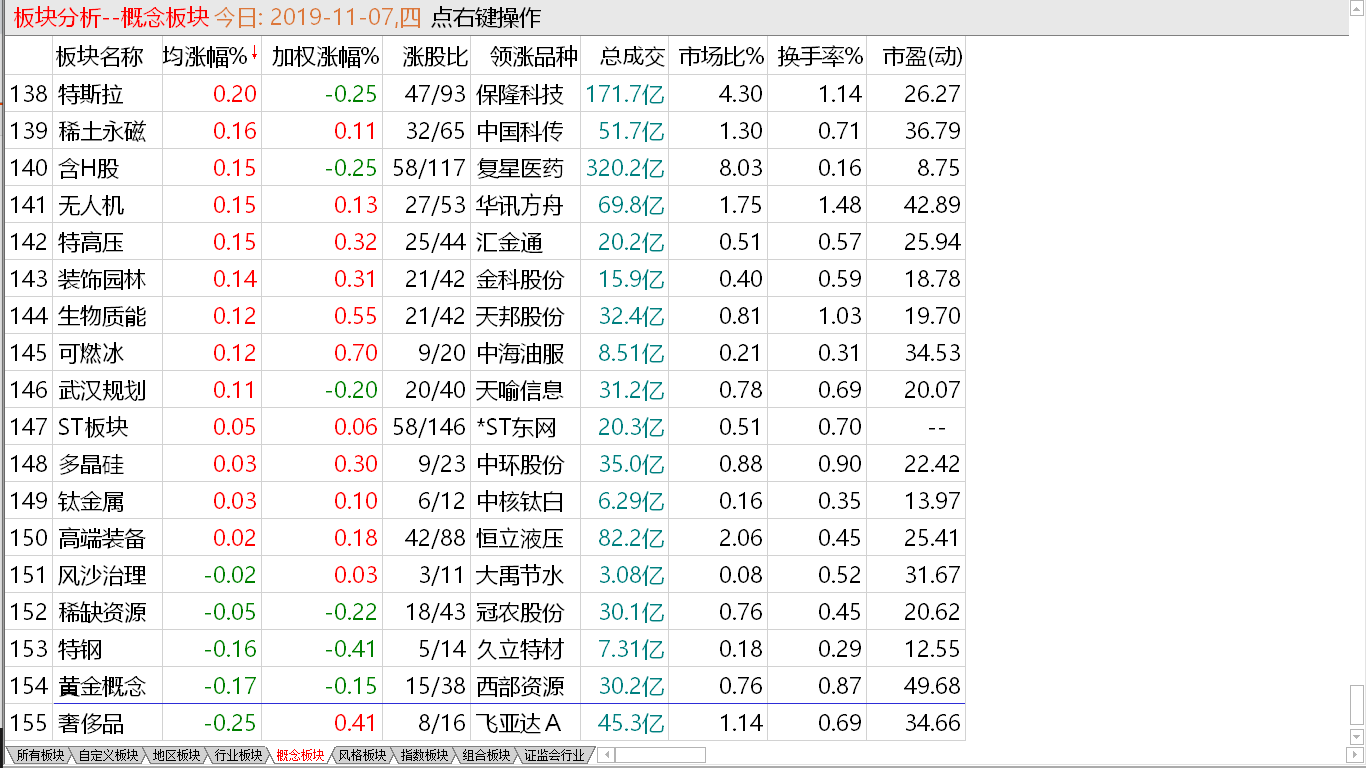Sort by the 加权涨幅% column header
The image size is (1366, 768).
tap(325, 57)
